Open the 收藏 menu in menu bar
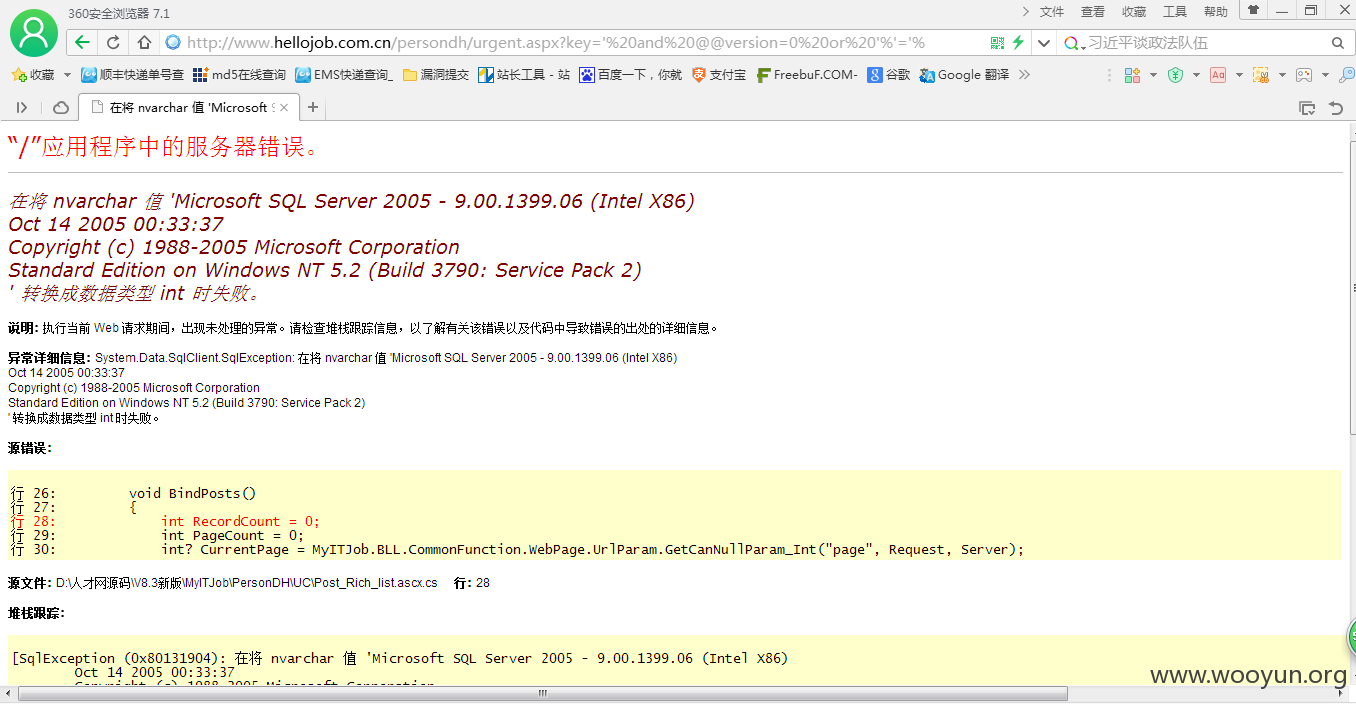The width and height of the screenshot is (1356, 704). [1134, 12]
